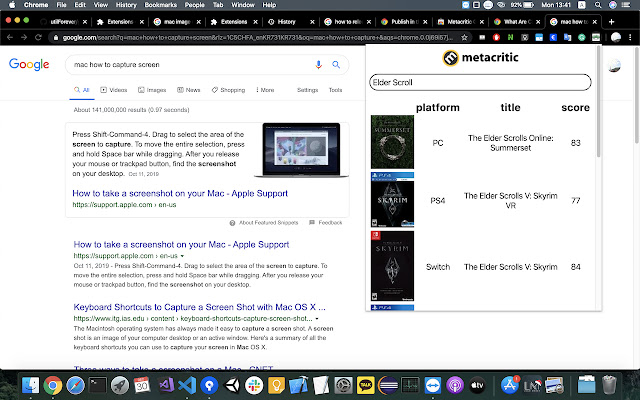
Task: Select 'The Elder Scrolls V: Skyrim VR' title
Action: click(x=511, y=200)
